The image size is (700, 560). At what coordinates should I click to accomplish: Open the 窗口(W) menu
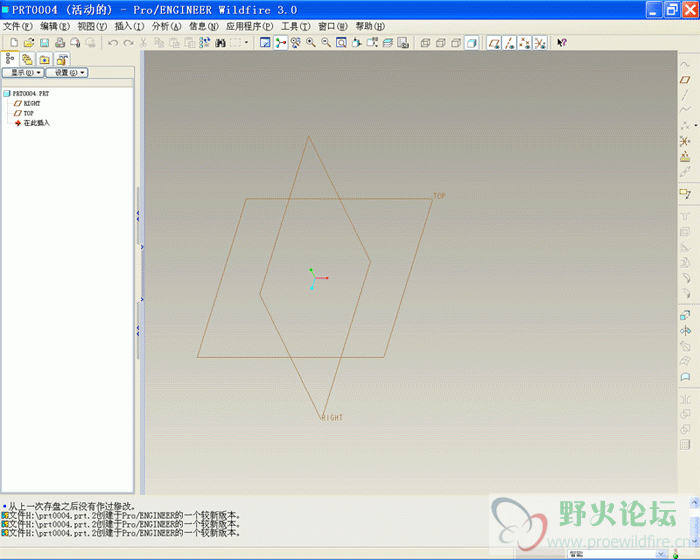click(333, 26)
